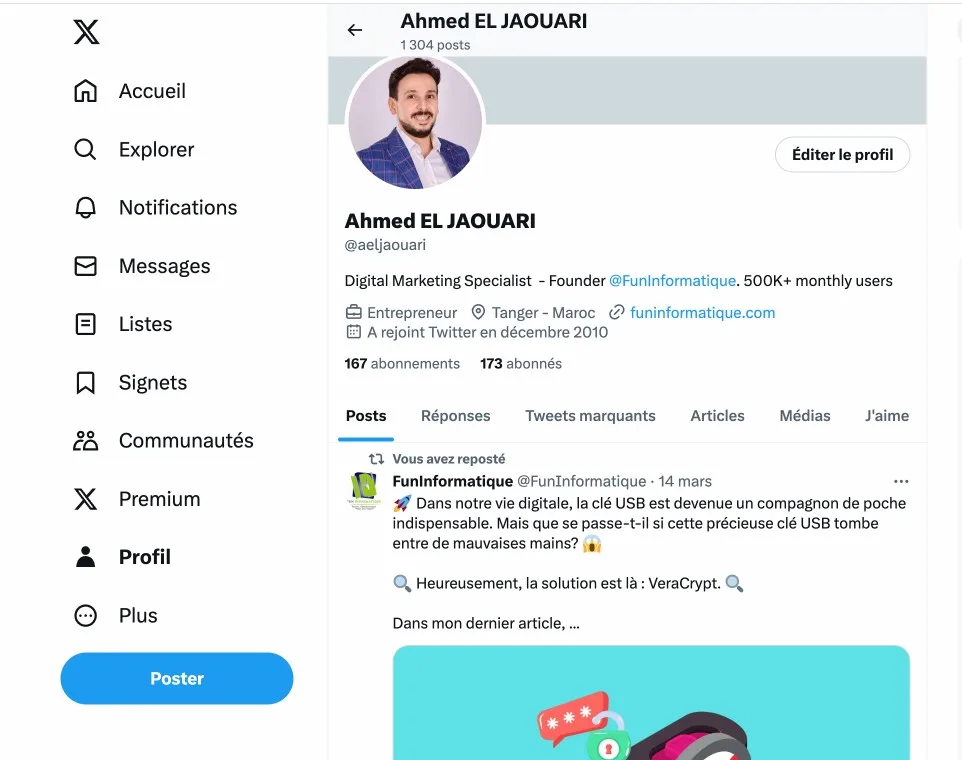Click the Éditer le profil button

pos(842,155)
